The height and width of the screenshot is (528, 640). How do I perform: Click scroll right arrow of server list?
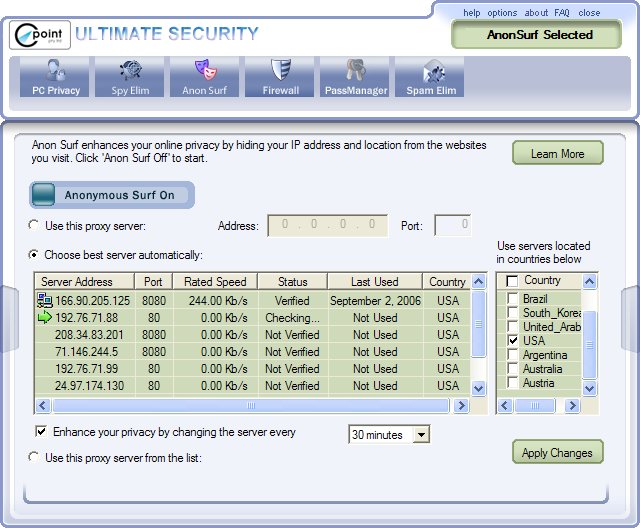461,405
